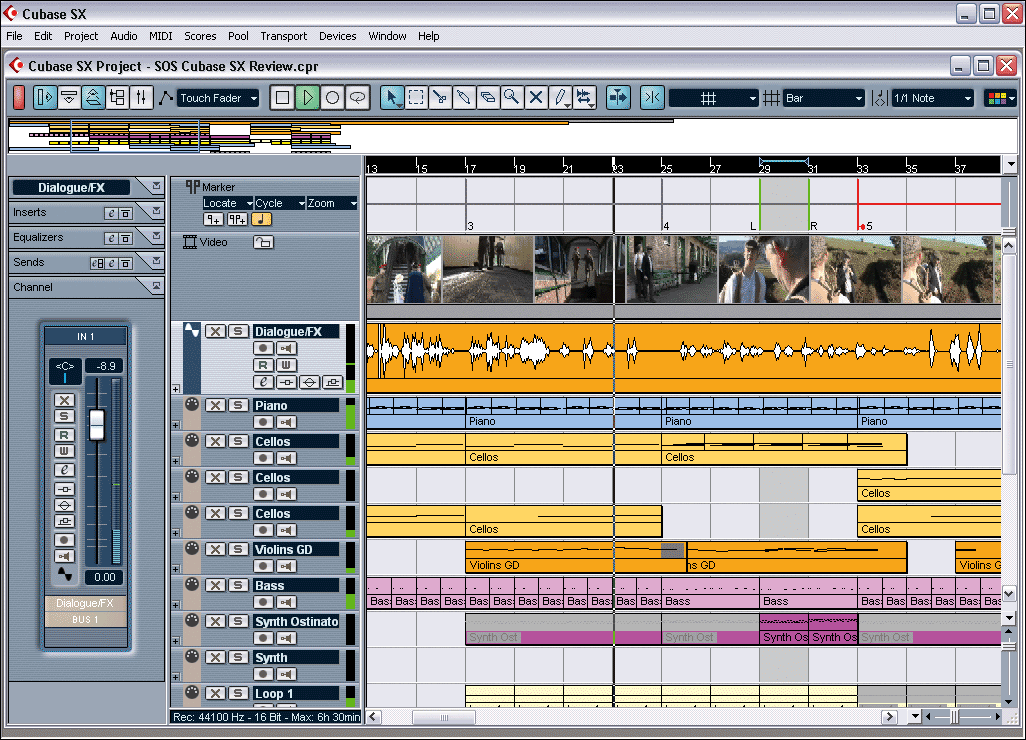The height and width of the screenshot is (740, 1026).
Task: Toggle monitor on Synth Ostinato track
Action: point(287,638)
